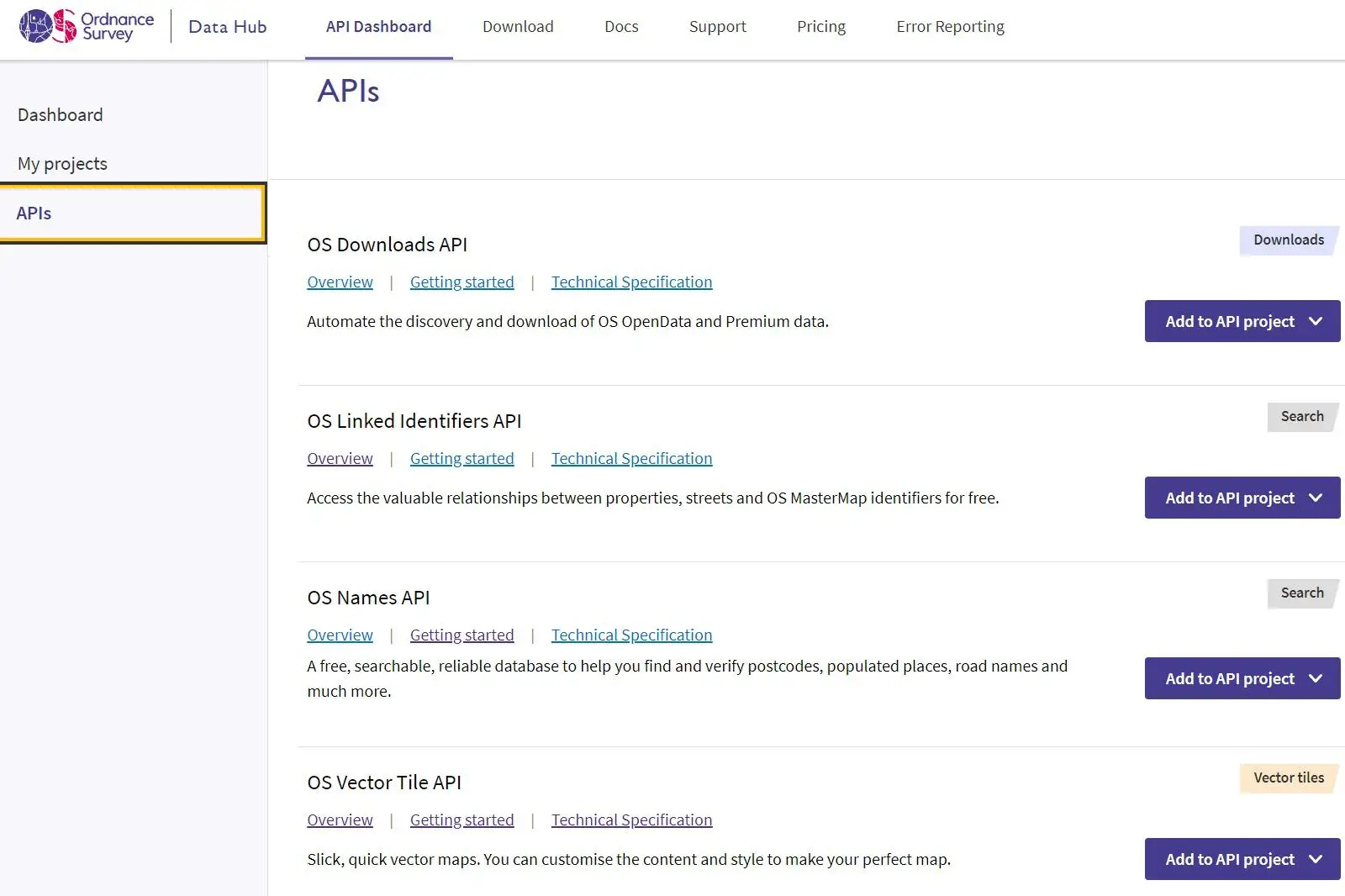
Task: Click the APIs page title
Action: coord(348,91)
